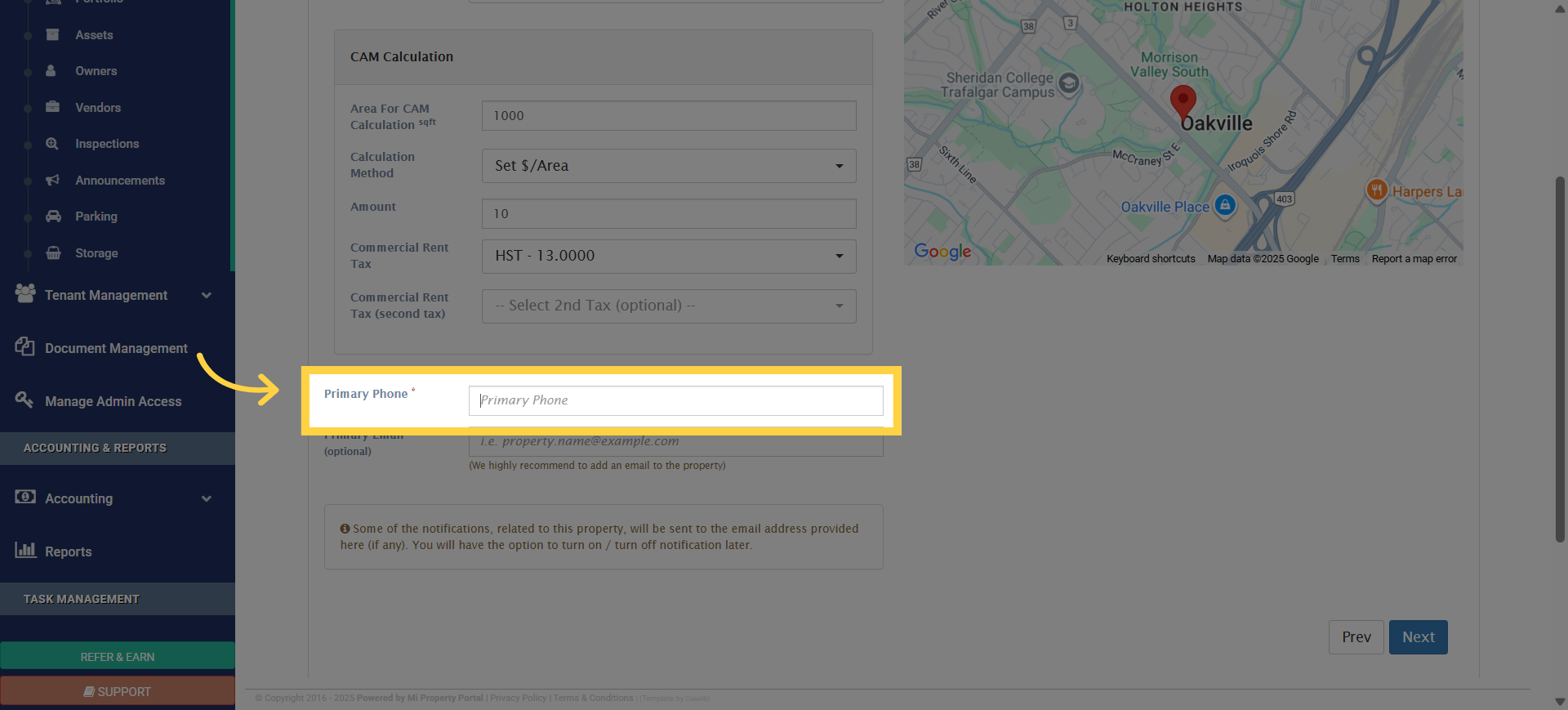Viewport: 1568px width, 710px height.
Task: Open Manage Admin Access menu item
Action: pyautogui.click(x=113, y=401)
